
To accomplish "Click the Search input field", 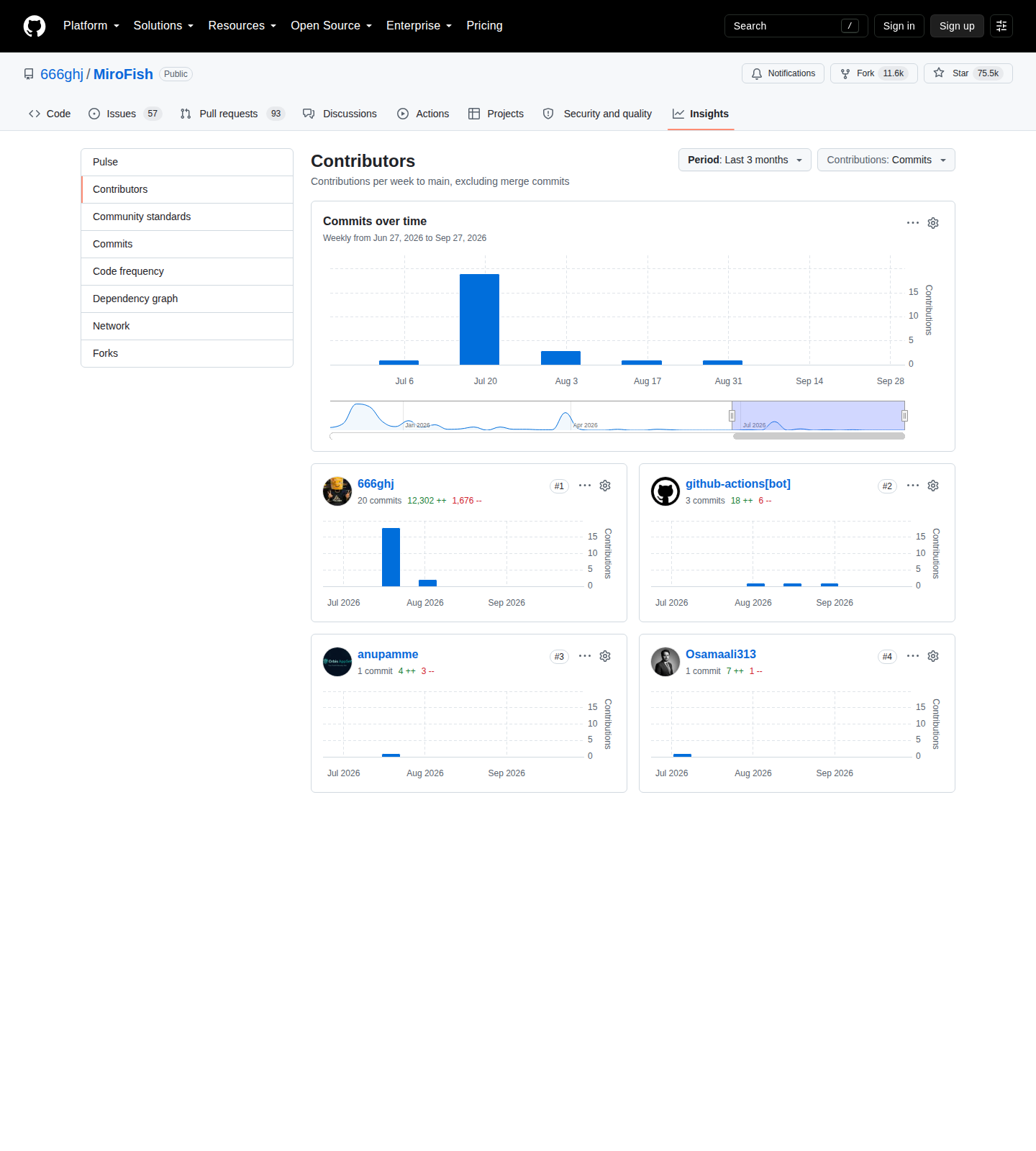I will [796, 26].
